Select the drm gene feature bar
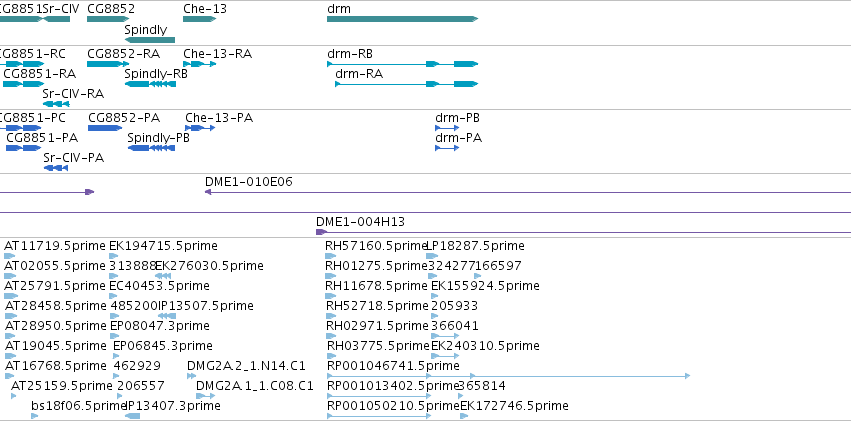851x421 pixels. 402,19
